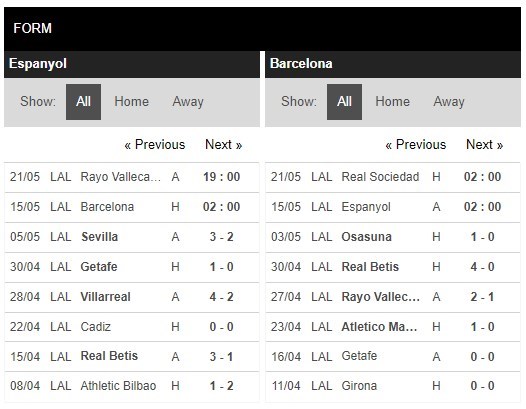Open the Girona 0 - 0 match row
The width and height of the screenshot is (526, 409).
393,386
